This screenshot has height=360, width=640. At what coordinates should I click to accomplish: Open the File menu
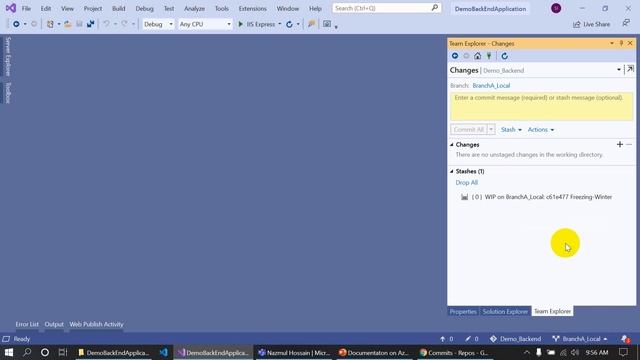(26, 9)
